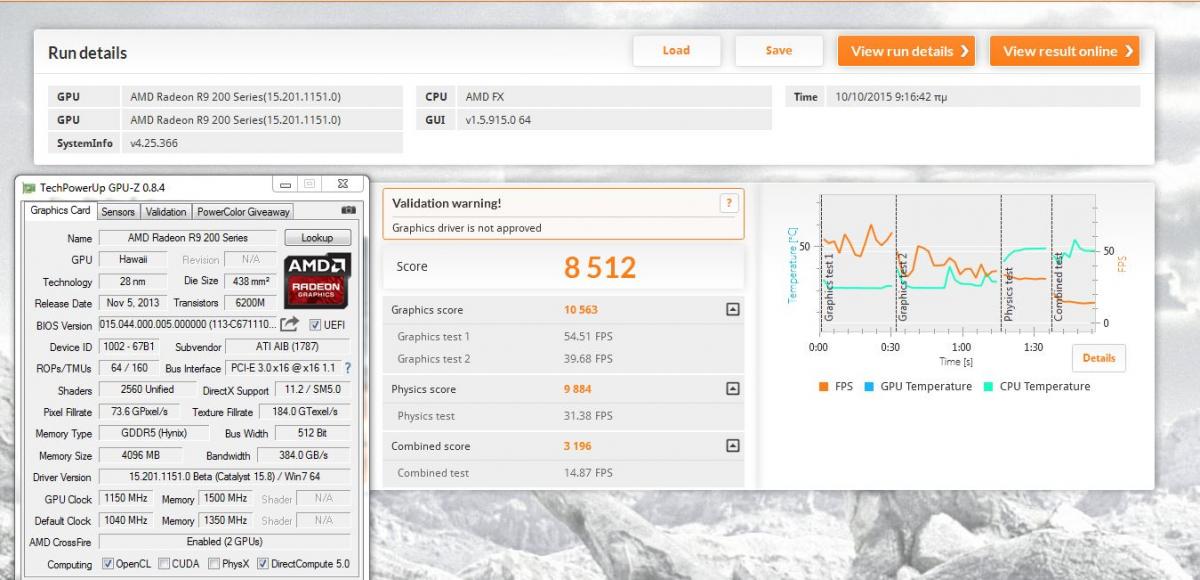Click the Bandwidth 384.0 GB/s field
The width and height of the screenshot is (1200, 580).
pyautogui.click(x=305, y=456)
